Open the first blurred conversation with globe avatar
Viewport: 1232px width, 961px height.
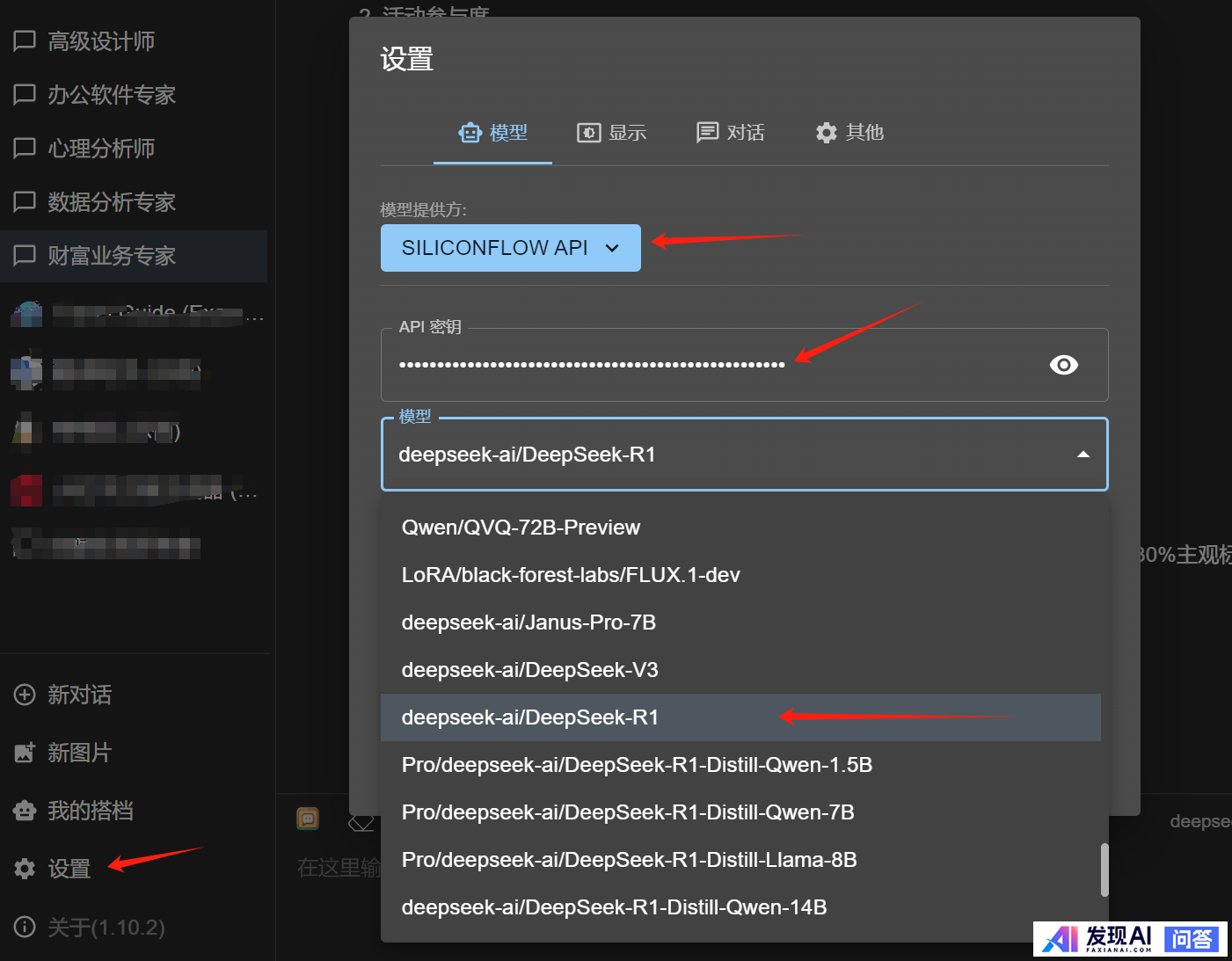[134, 313]
